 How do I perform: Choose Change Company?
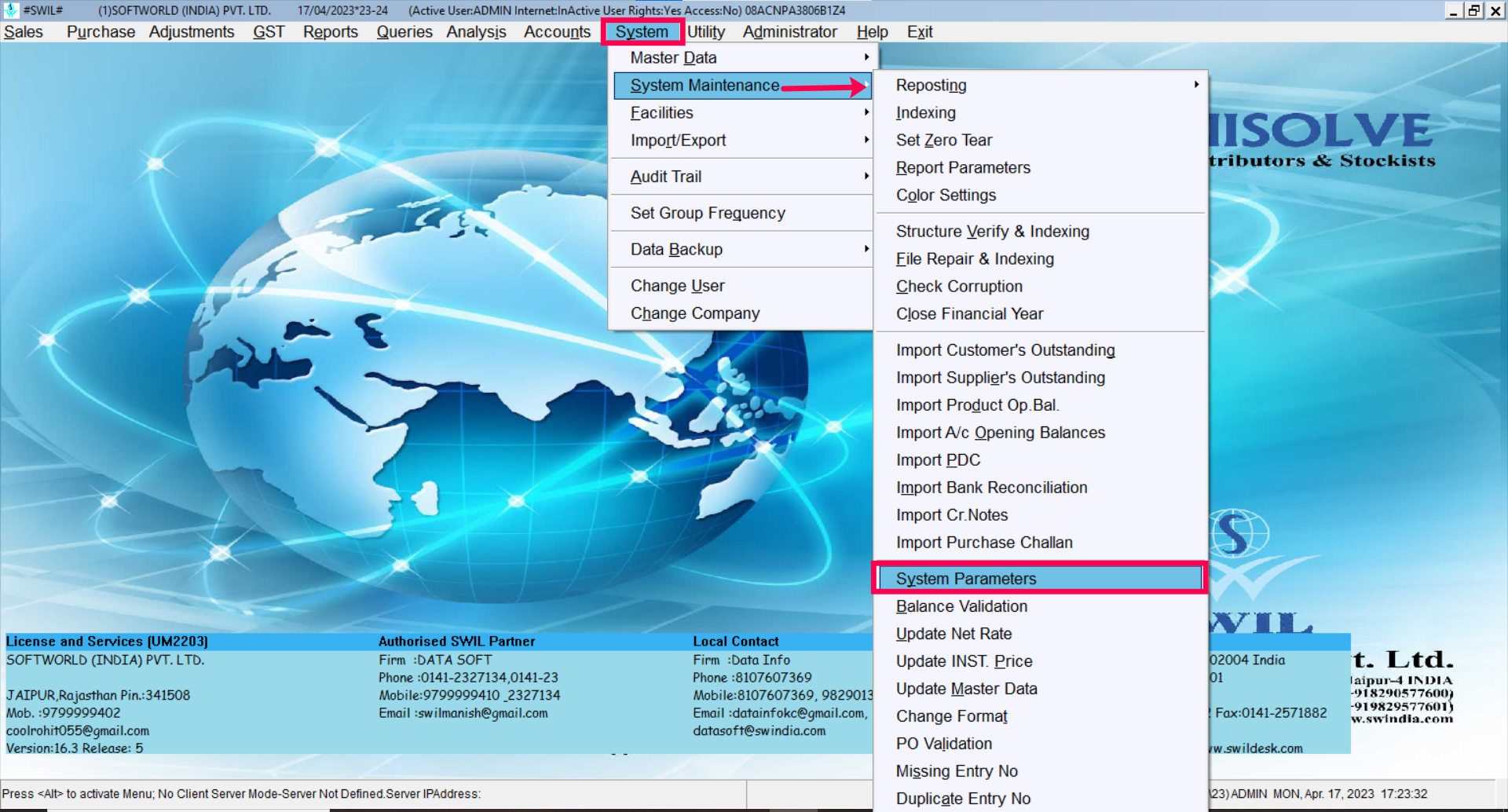tap(742, 313)
